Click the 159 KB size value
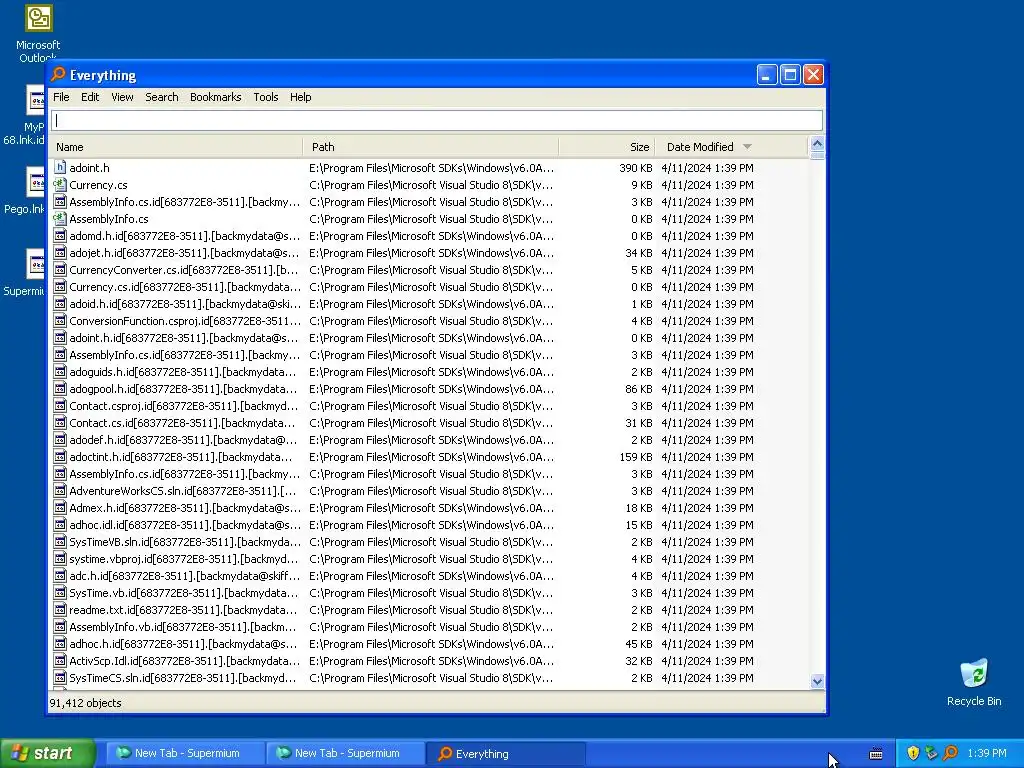Viewport: 1024px width, 768px height. tap(635, 456)
